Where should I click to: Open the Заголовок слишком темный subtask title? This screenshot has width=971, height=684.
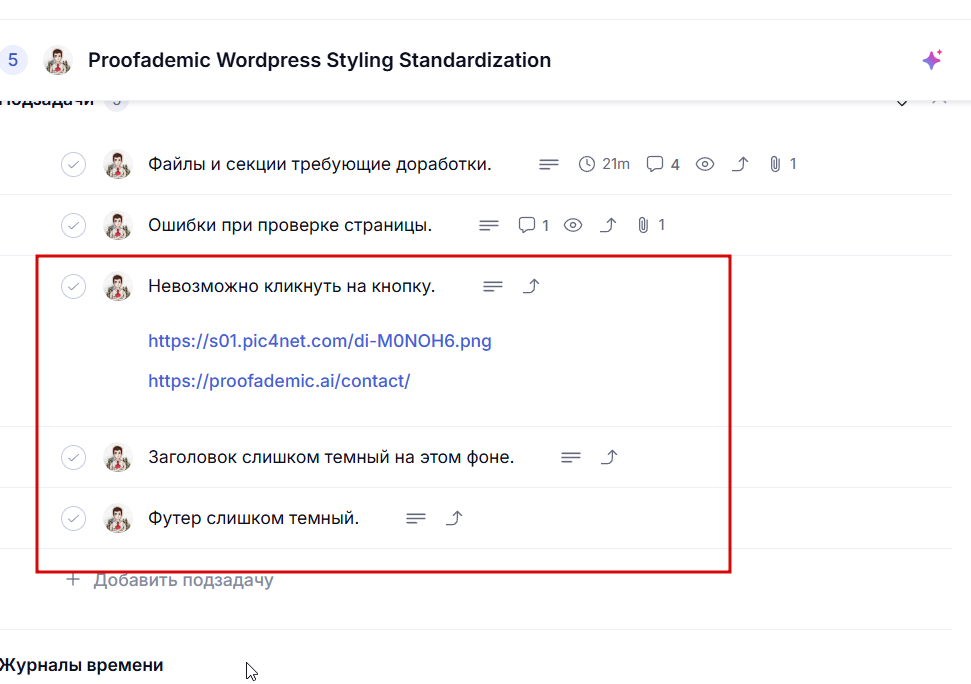(331, 457)
